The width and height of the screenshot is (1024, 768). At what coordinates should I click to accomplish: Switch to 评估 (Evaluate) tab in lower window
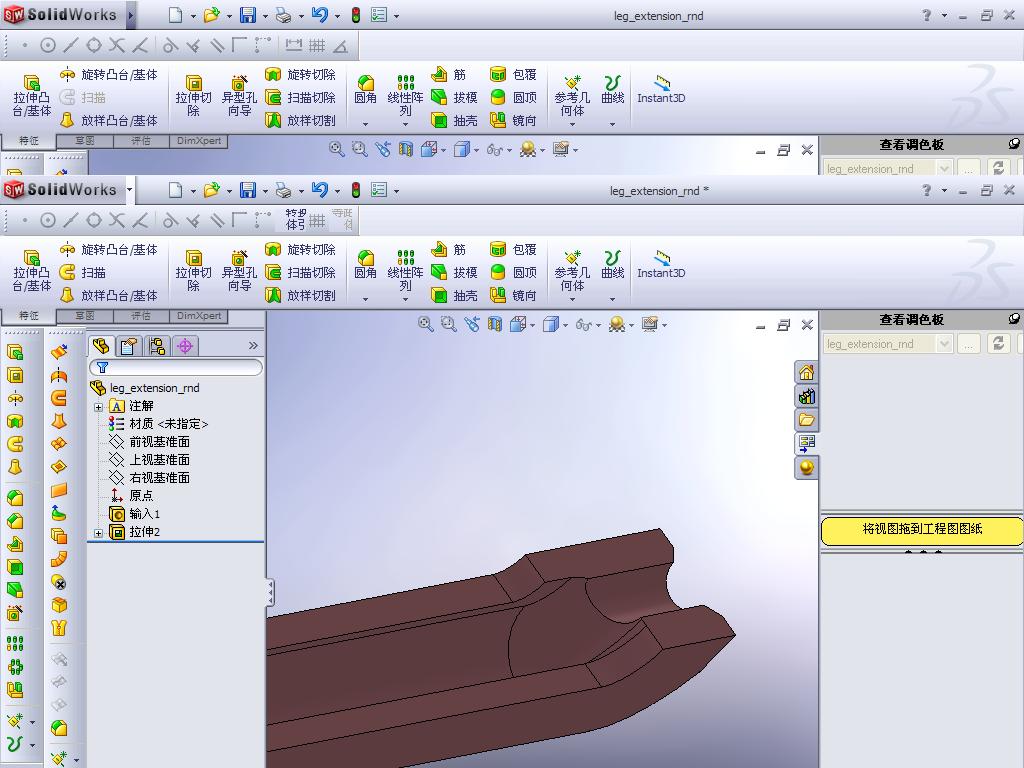(141, 316)
